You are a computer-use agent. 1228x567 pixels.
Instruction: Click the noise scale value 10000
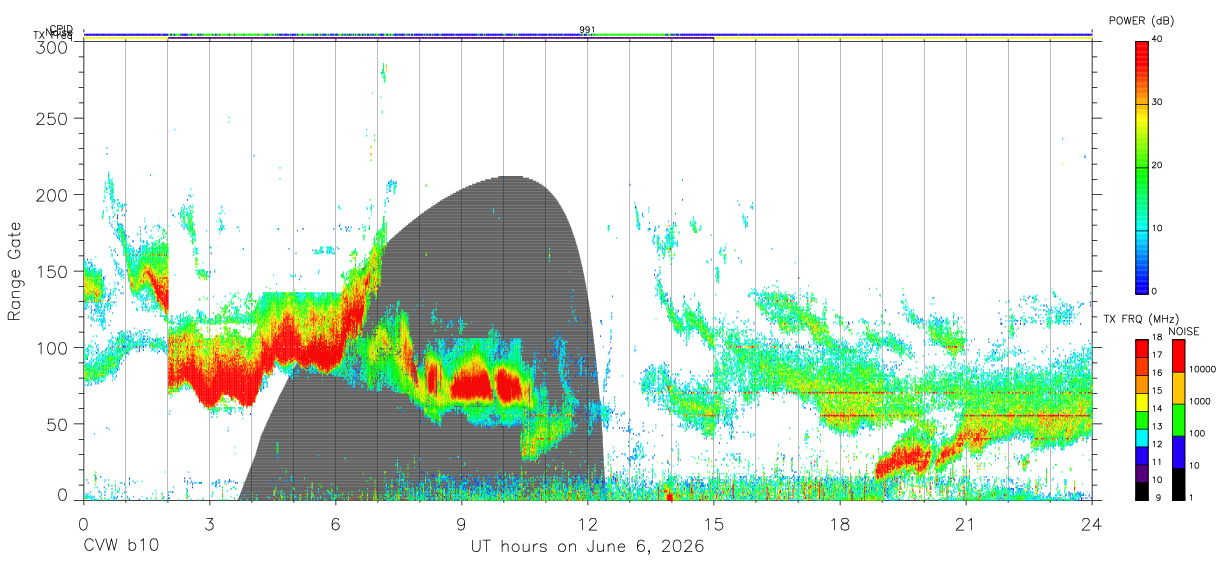coord(1204,369)
